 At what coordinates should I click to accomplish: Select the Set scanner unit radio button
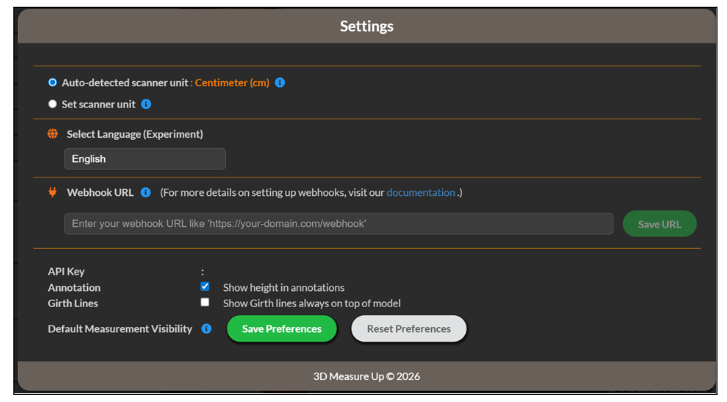pyautogui.click(x=52, y=104)
